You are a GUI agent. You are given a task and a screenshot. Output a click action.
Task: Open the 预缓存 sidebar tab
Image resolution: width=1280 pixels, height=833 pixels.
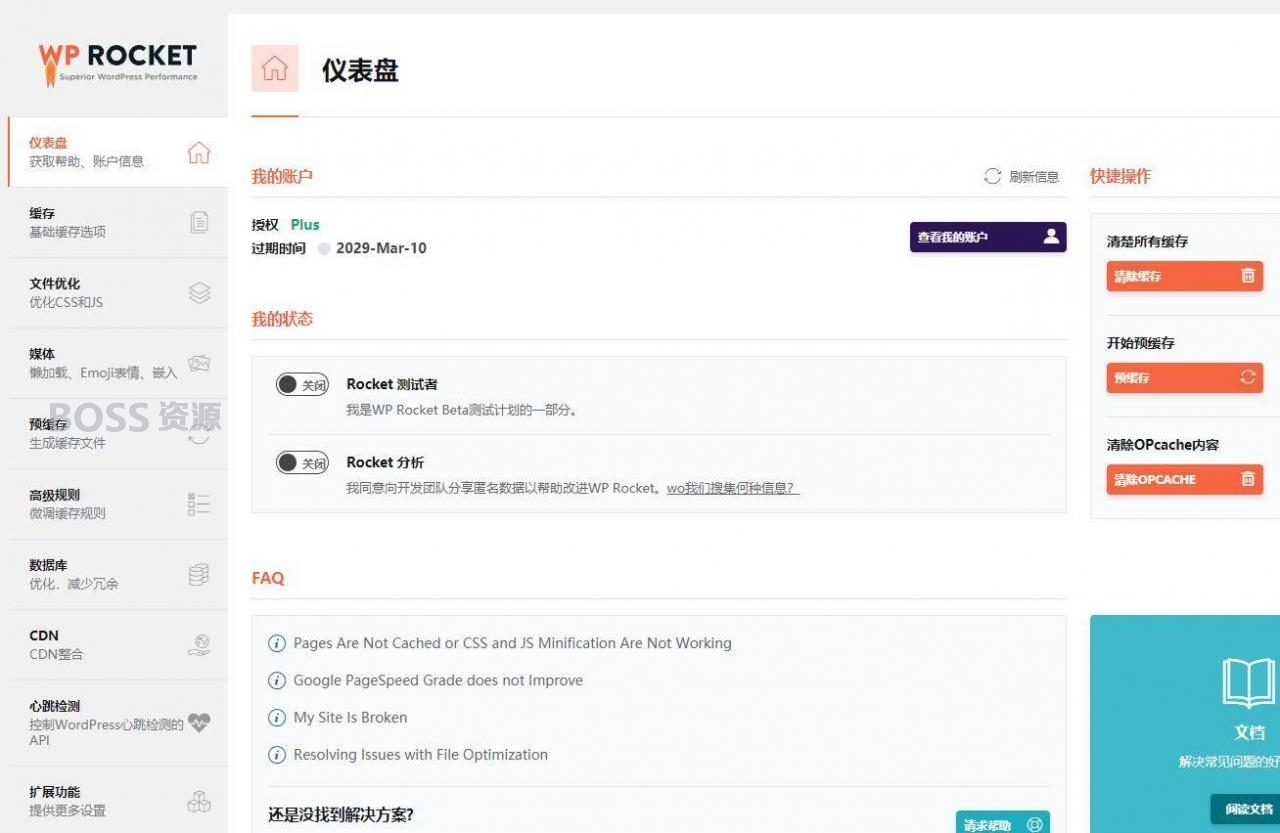[x=118, y=434]
